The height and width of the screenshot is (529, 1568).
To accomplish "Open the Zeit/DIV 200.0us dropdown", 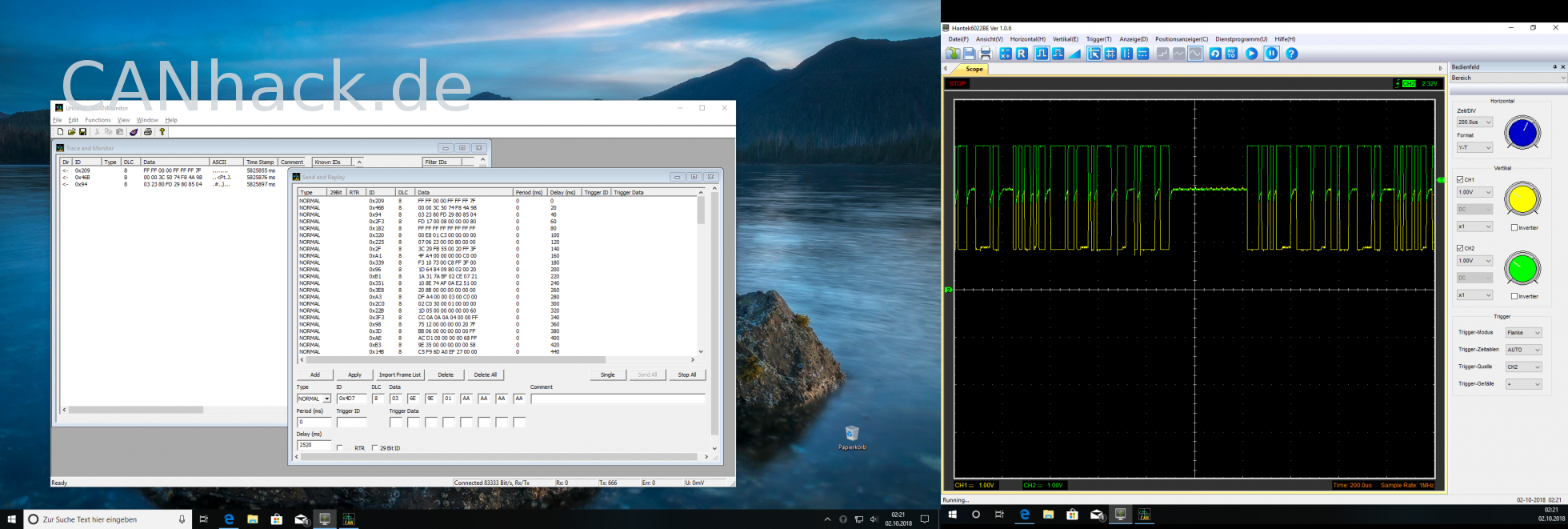I will [1474, 122].
